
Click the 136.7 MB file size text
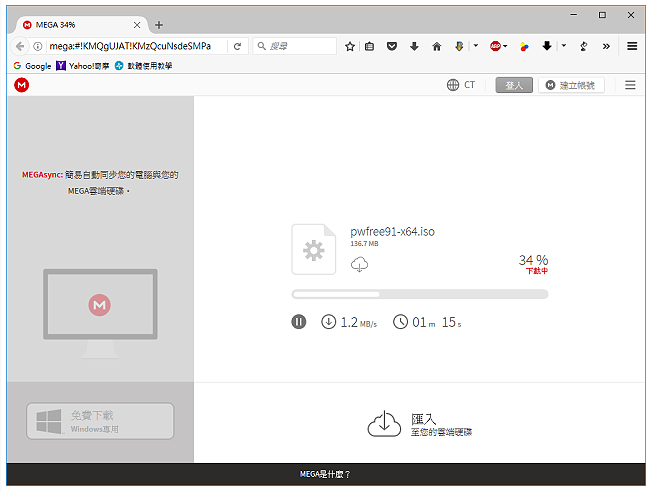(364, 243)
